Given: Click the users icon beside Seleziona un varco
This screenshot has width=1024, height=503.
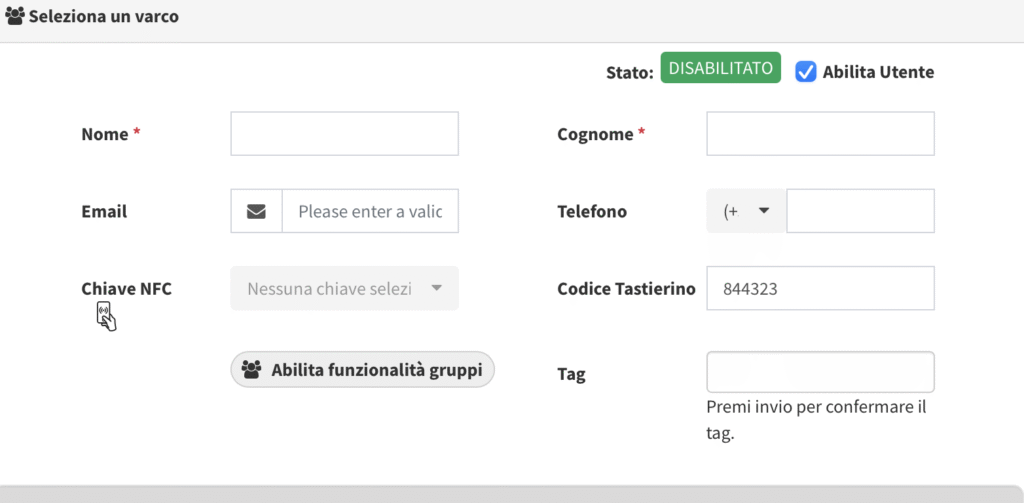Looking at the screenshot, I should click(15, 17).
